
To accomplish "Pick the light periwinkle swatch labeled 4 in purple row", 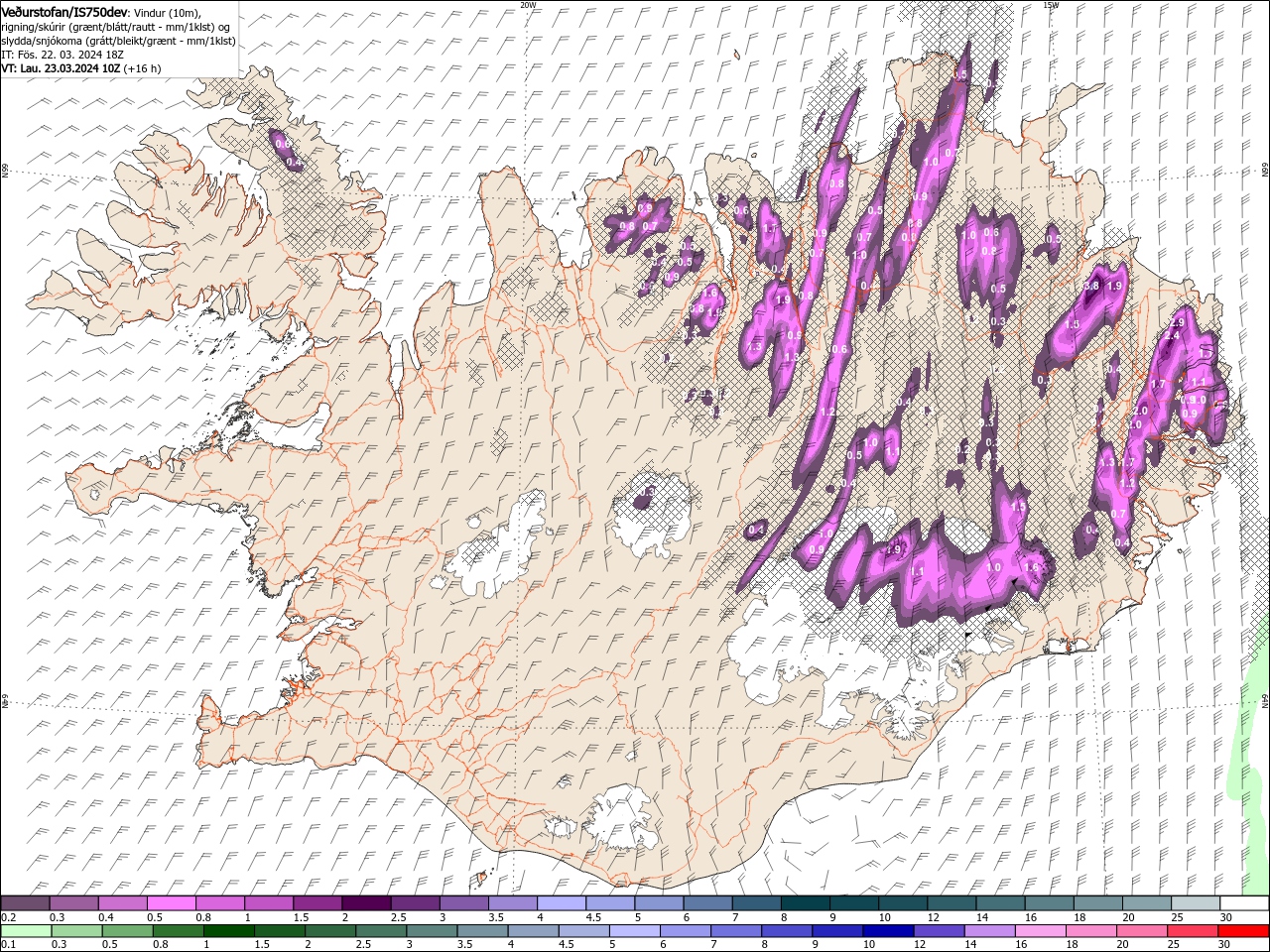I will tap(561, 903).
